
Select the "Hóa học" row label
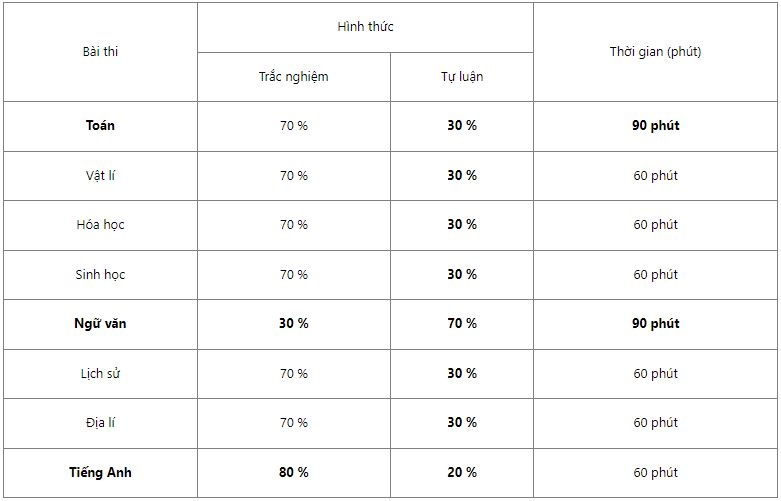click(x=100, y=225)
